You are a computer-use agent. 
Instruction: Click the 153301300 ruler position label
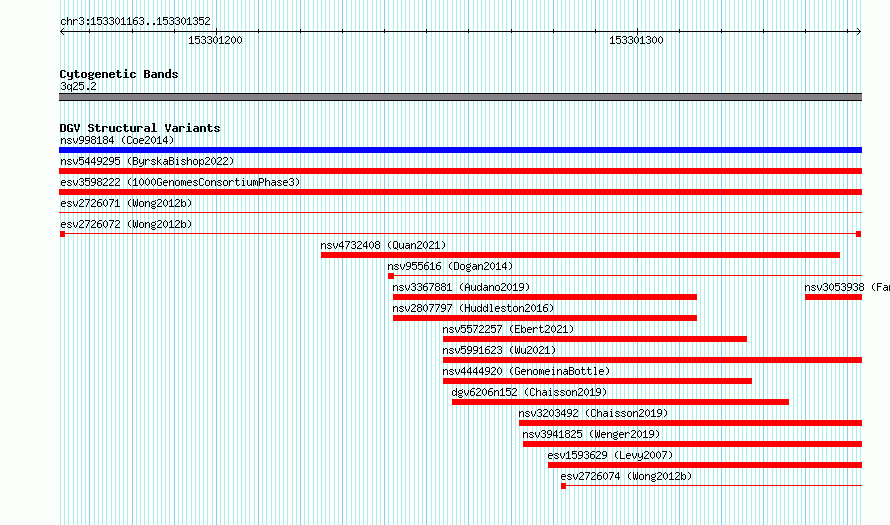pyautogui.click(x=636, y=40)
